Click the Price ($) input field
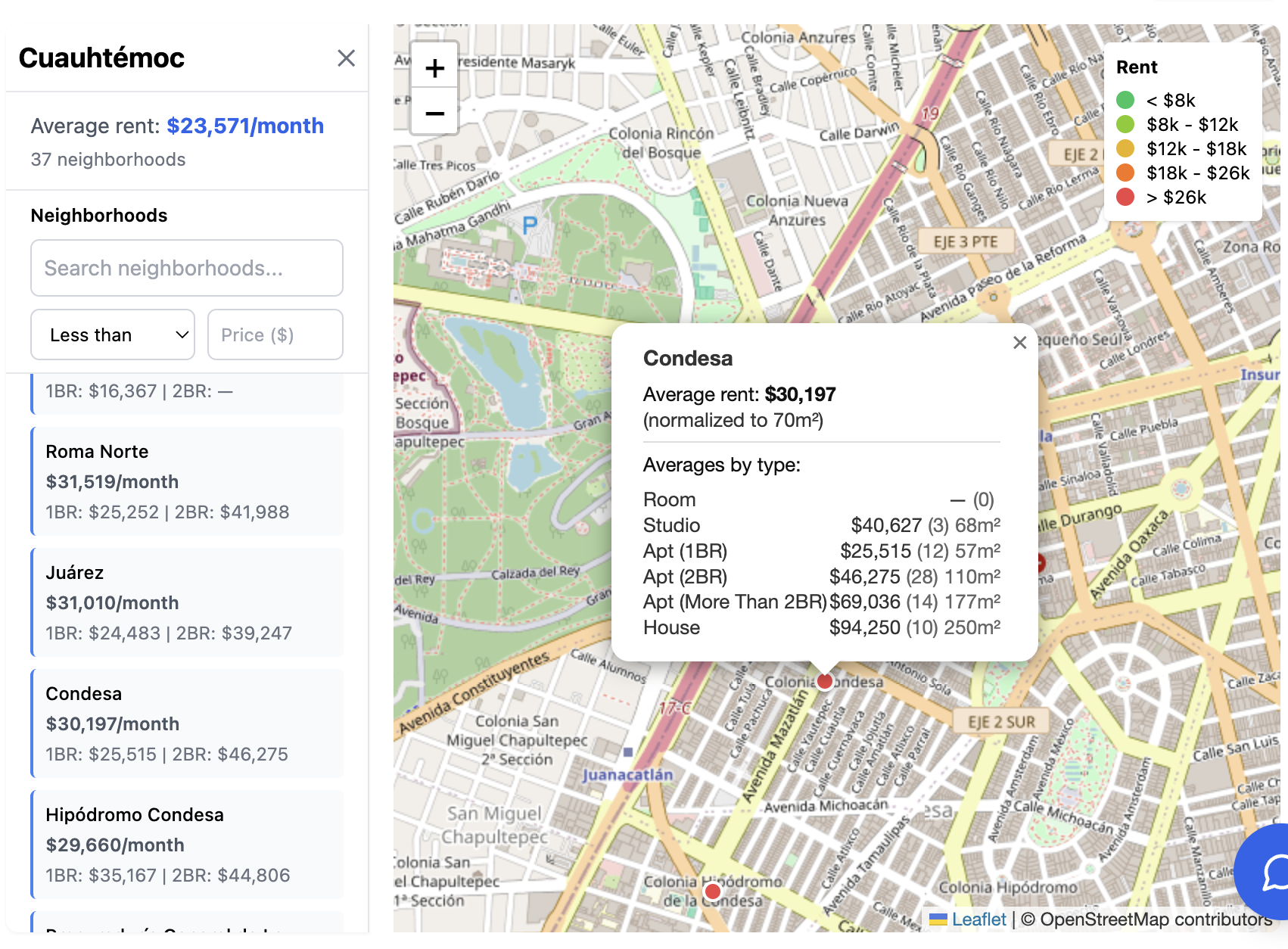This screenshot has height=949, width=1288. tap(275, 334)
